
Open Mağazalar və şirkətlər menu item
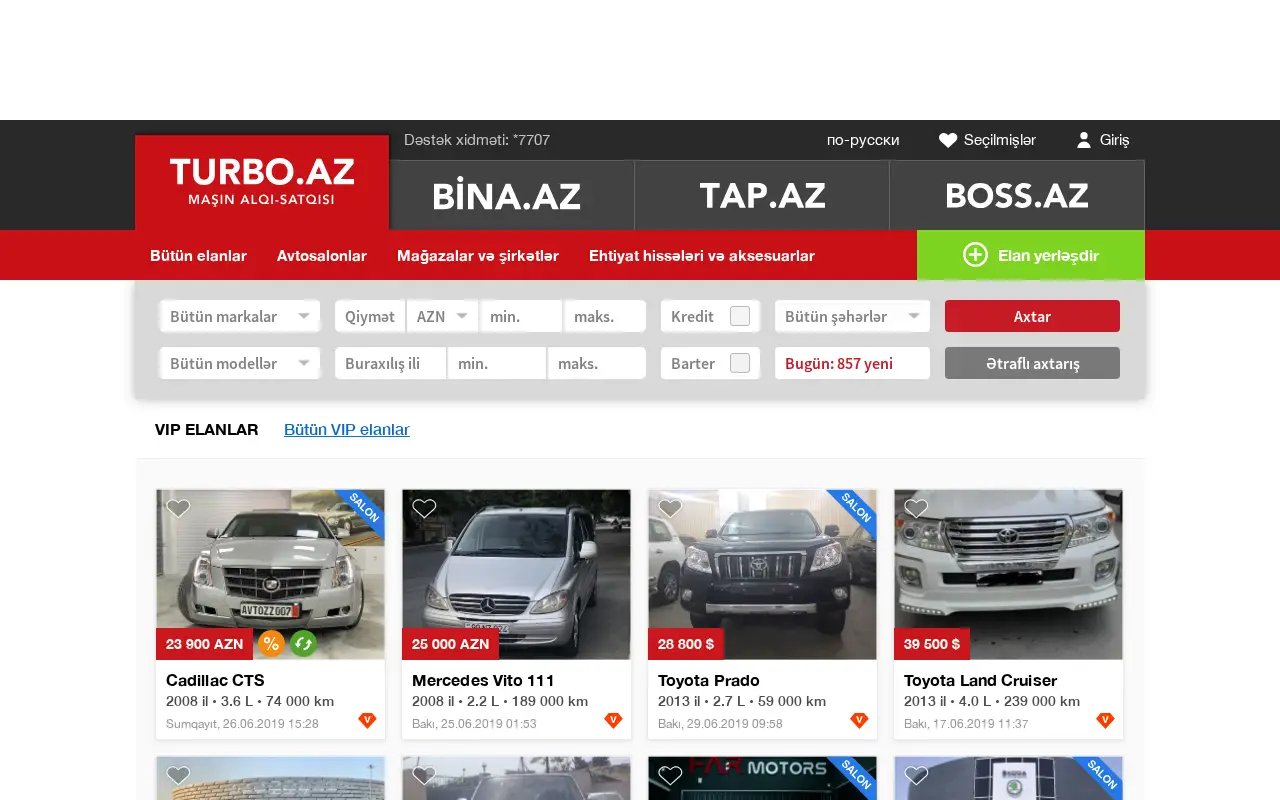(x=478, y=256)
